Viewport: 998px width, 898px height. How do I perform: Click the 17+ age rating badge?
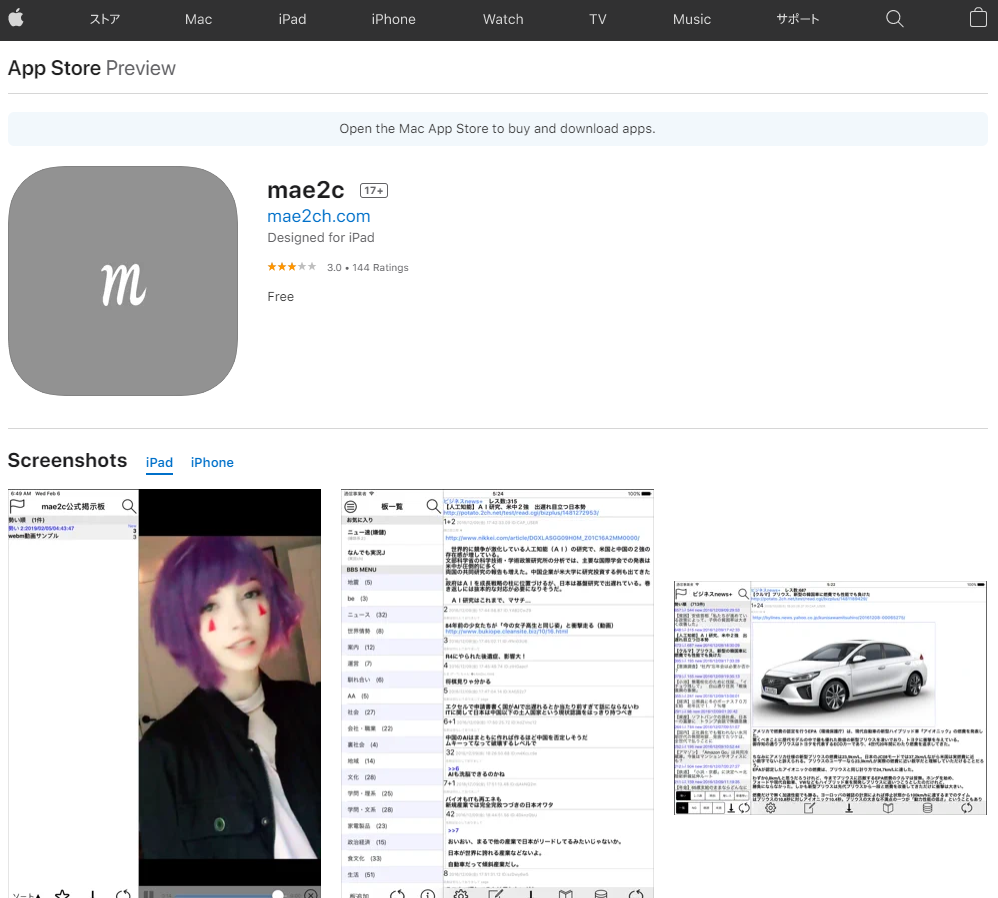[374, 190]
